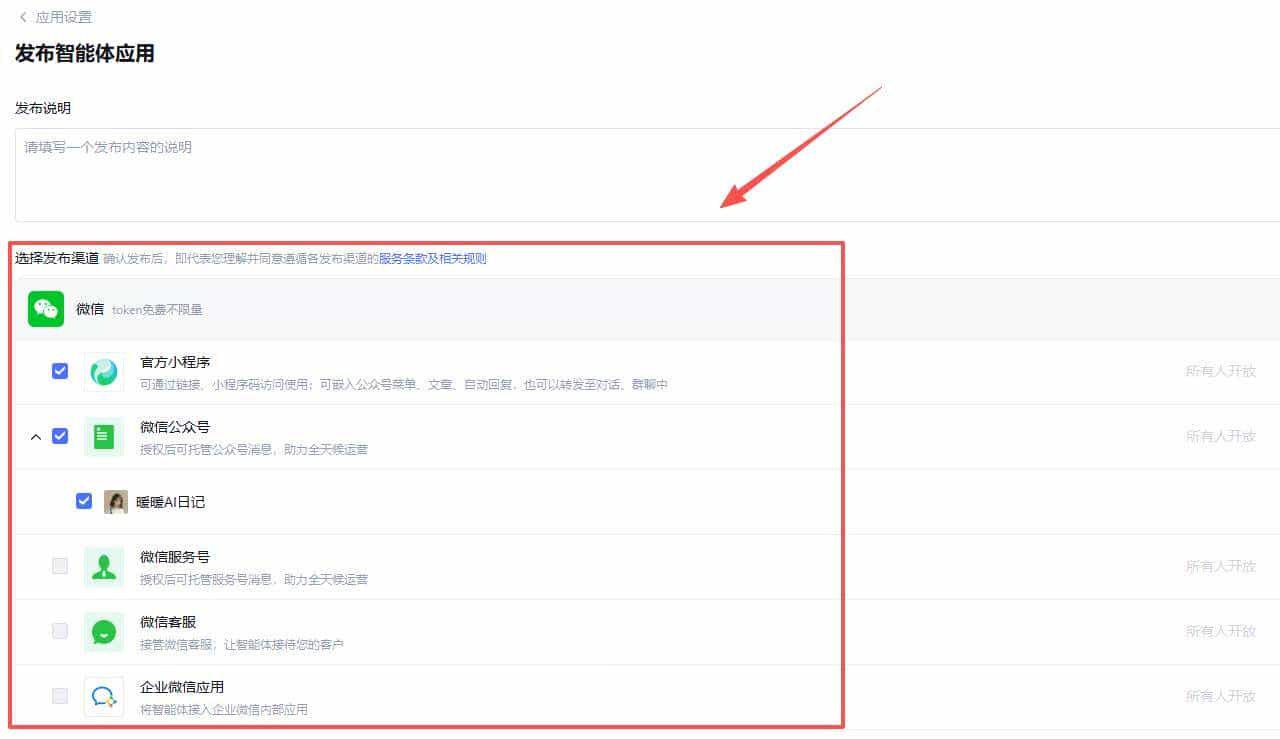1280x739 pixels.
Task: Enable the 微信服务号 channel checkbox
Action: tap(59, 565)
